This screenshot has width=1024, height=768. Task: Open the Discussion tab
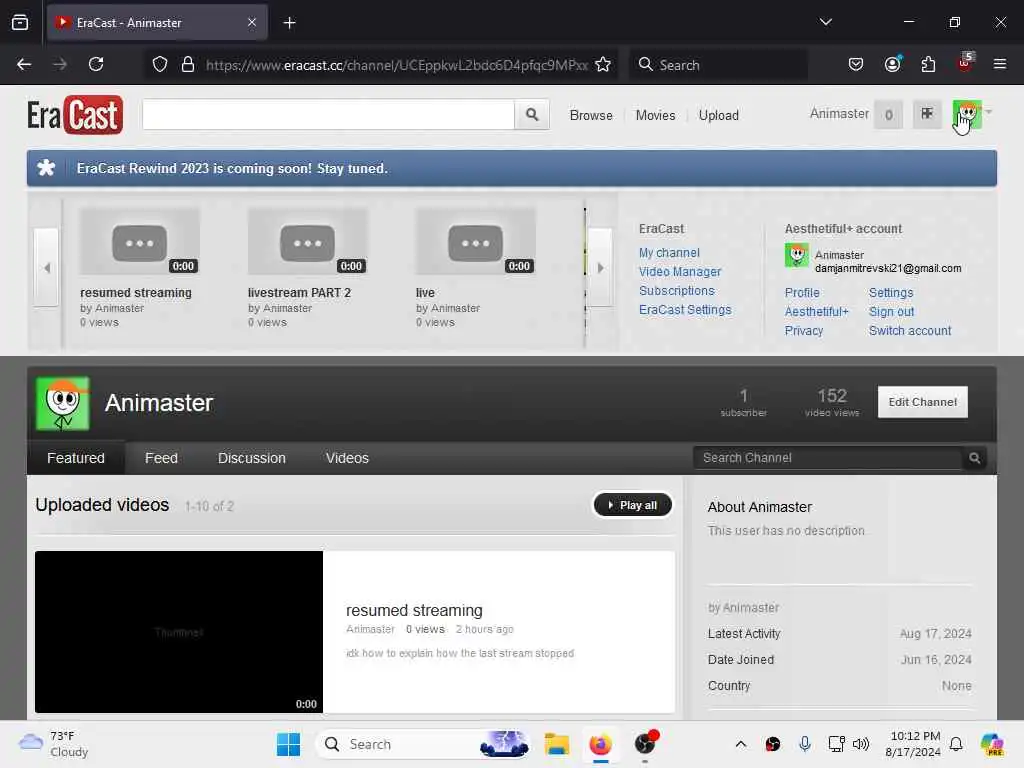pos(251,458)
